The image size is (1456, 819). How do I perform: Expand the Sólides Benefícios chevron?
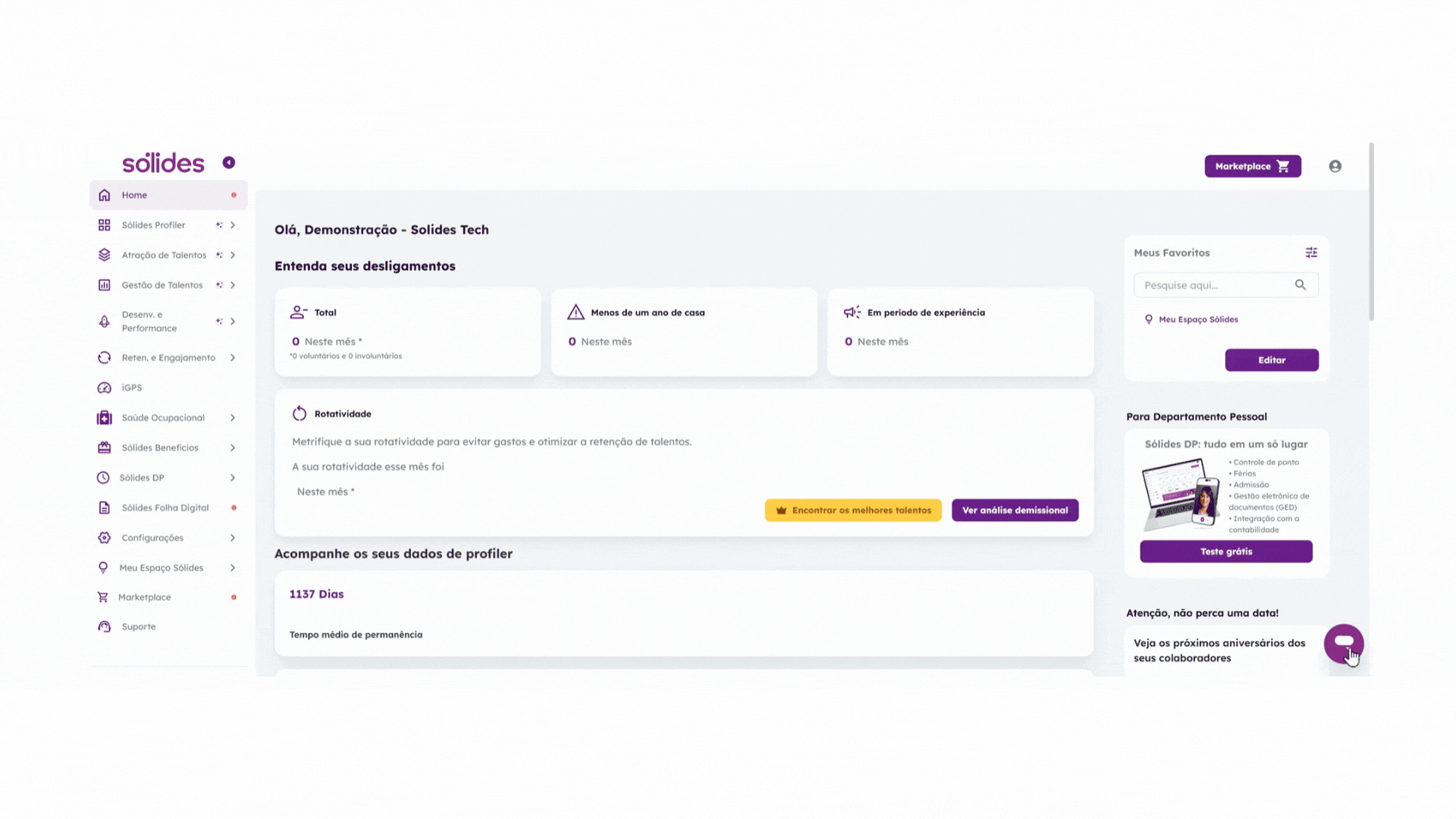pyautogui.click(x=233, y=447)
